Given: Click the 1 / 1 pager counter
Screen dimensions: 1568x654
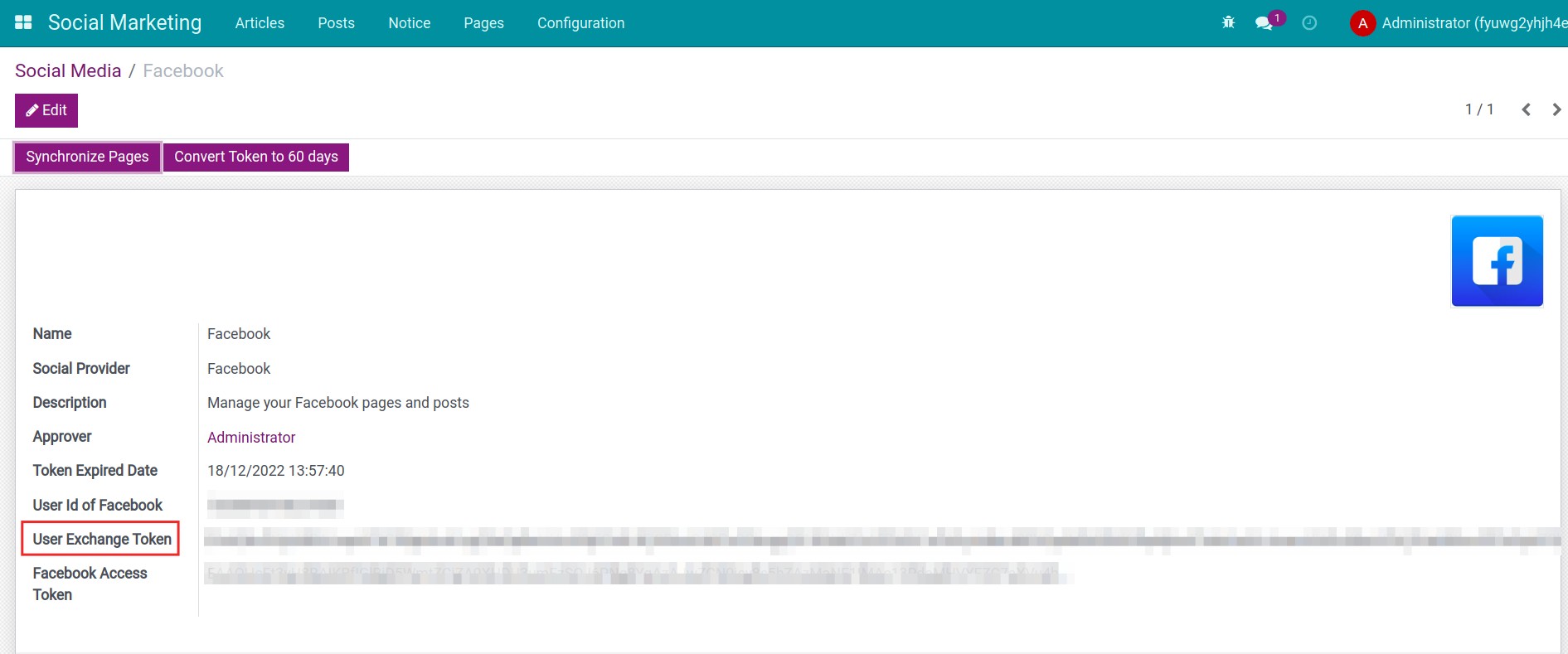Looking at the screenshot, I should click(1478, 109).
